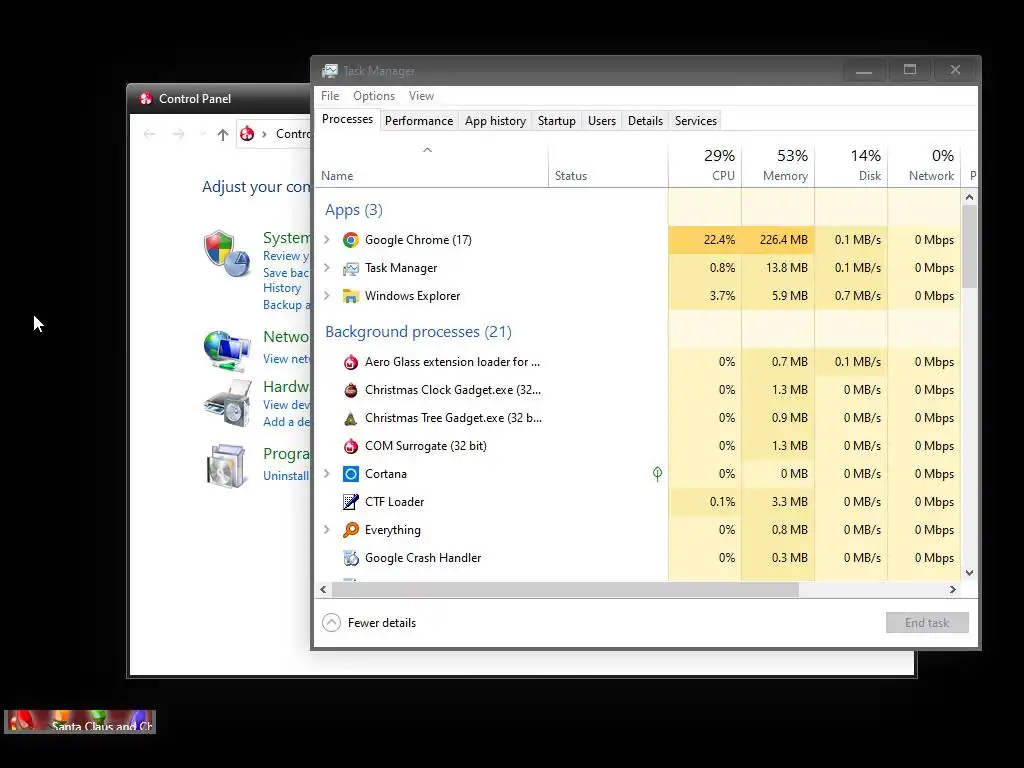Click the Cortana process icon
Viewport: 1024px width, 768px height.
coord(351,474)
